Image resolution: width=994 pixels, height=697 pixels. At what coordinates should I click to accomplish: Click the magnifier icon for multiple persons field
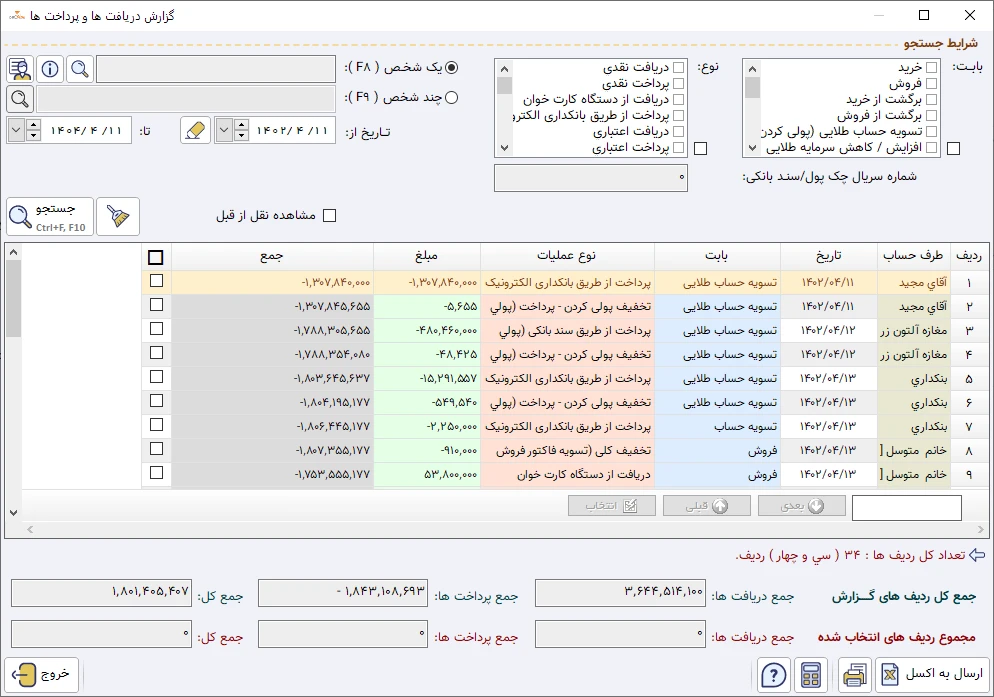point(20,99)
